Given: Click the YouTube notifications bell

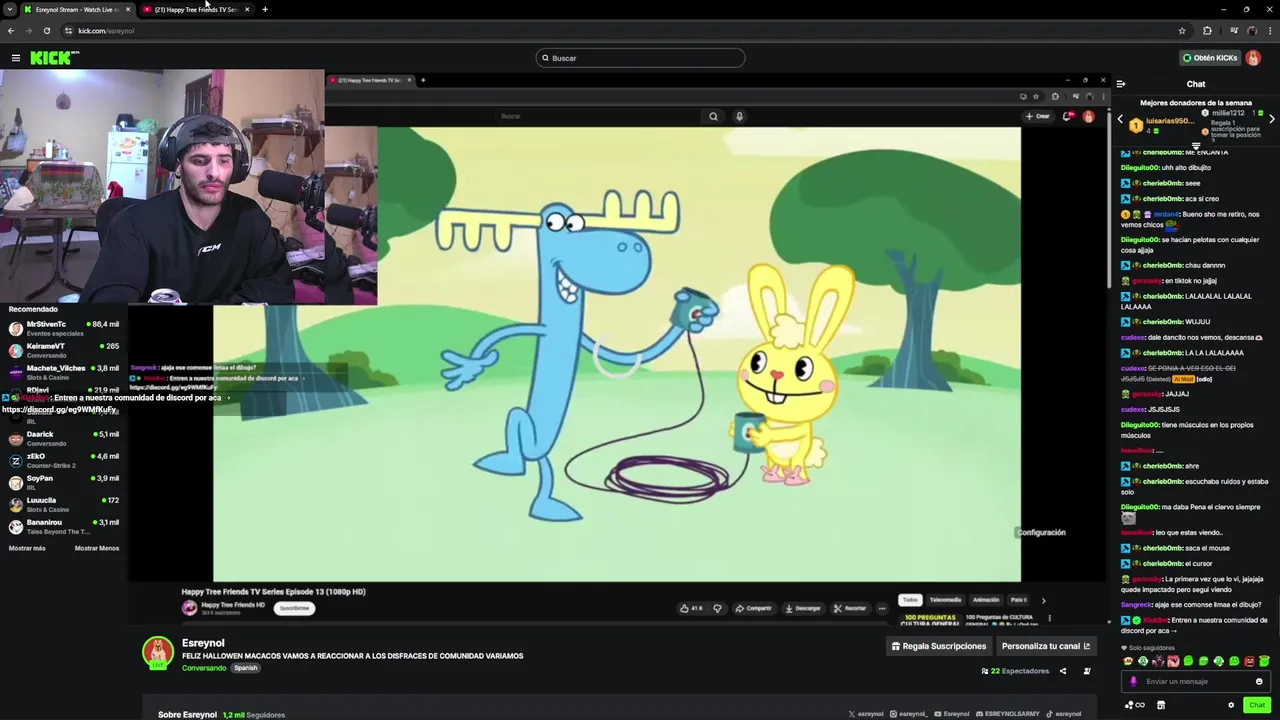Looking at the screenshot, I should coord(1069,116).
